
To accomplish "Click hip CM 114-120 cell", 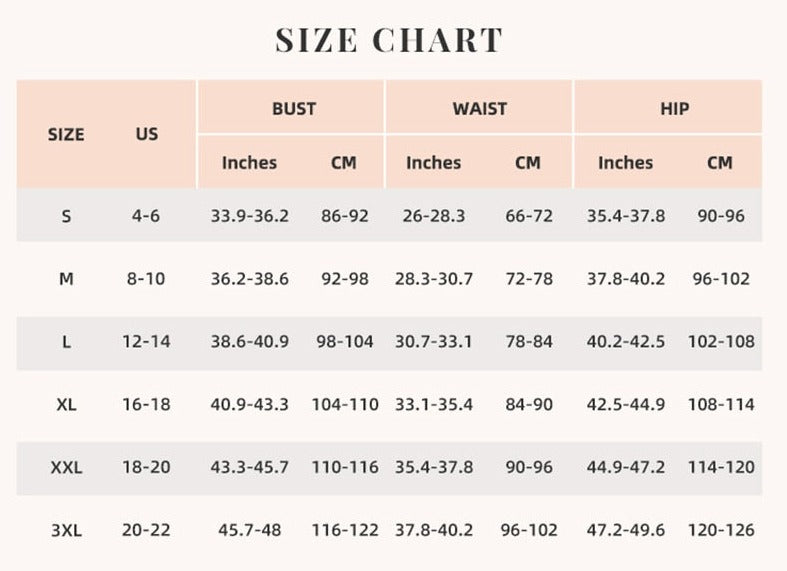I will click(721, 467).
